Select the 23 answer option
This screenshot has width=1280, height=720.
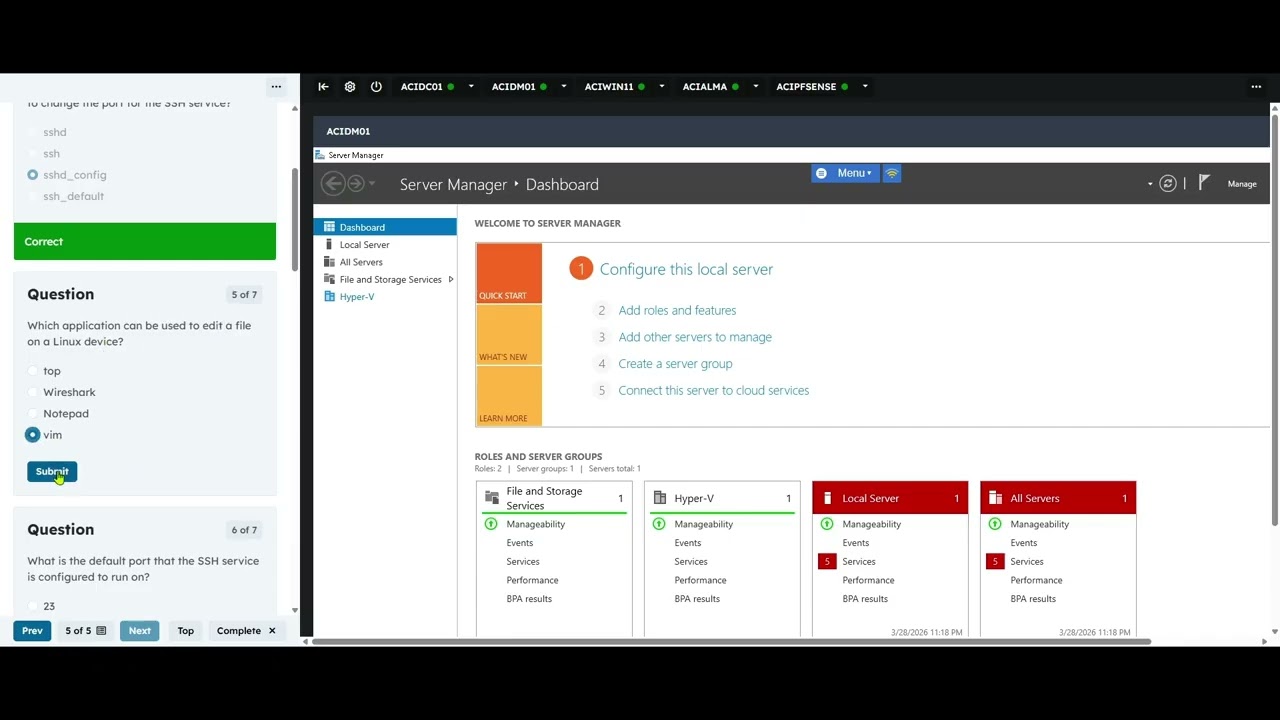(x=33, y=606)
